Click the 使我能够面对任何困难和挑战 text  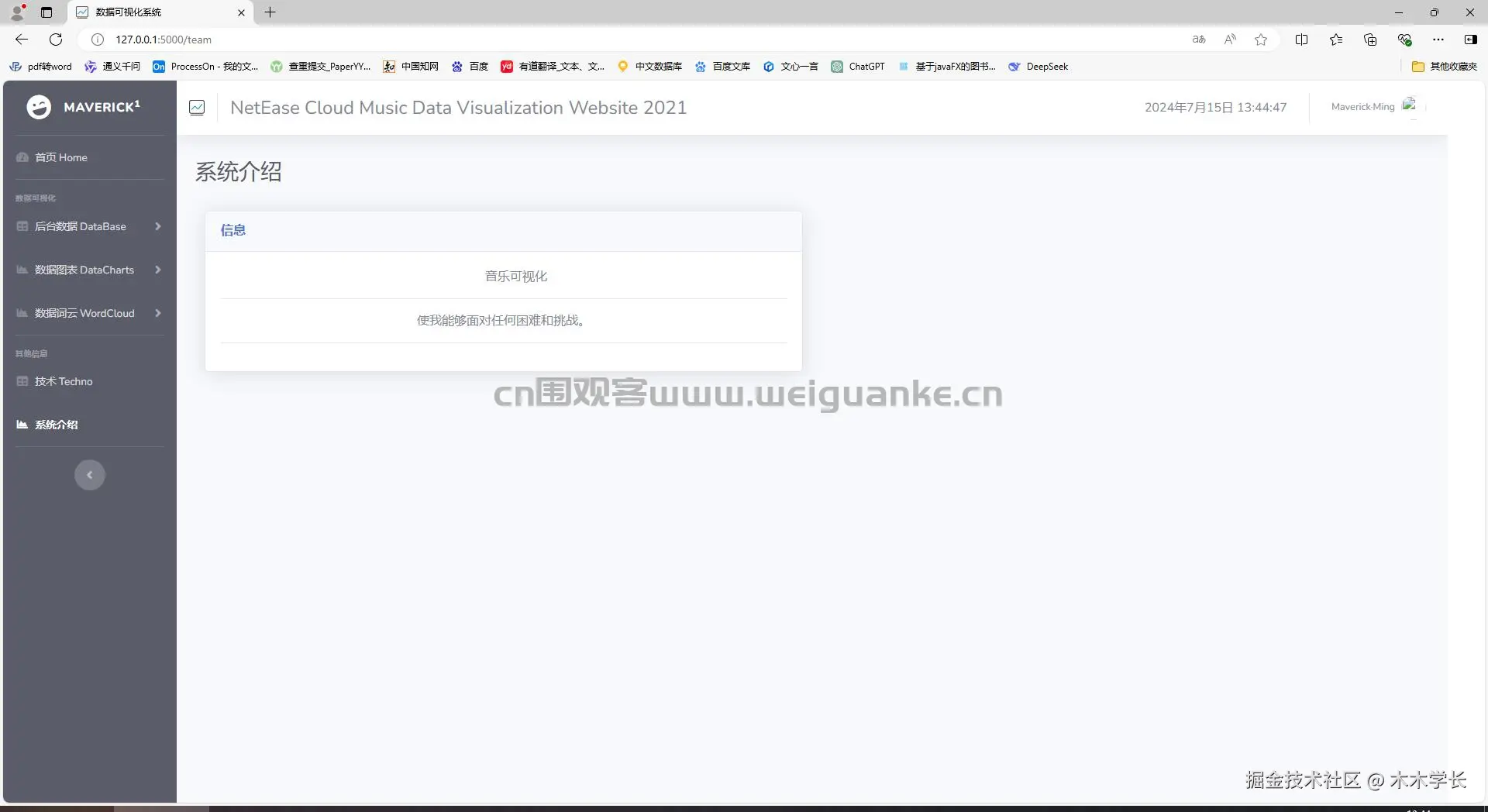coord(501,321)
